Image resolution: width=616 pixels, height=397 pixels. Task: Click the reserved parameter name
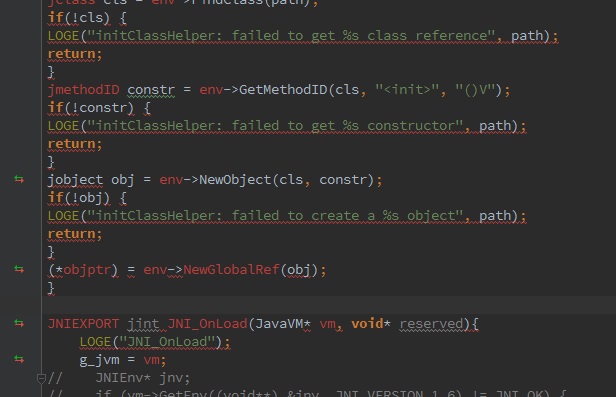(431, 324)
